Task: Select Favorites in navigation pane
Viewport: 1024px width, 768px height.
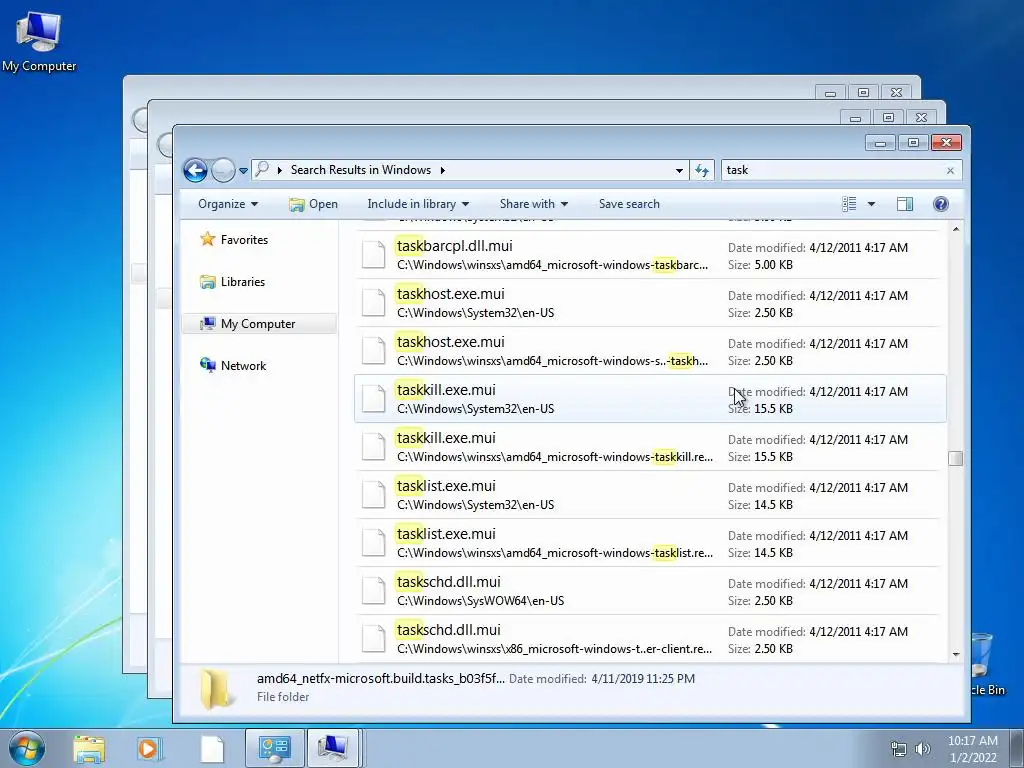Action: tap(244, 240)
